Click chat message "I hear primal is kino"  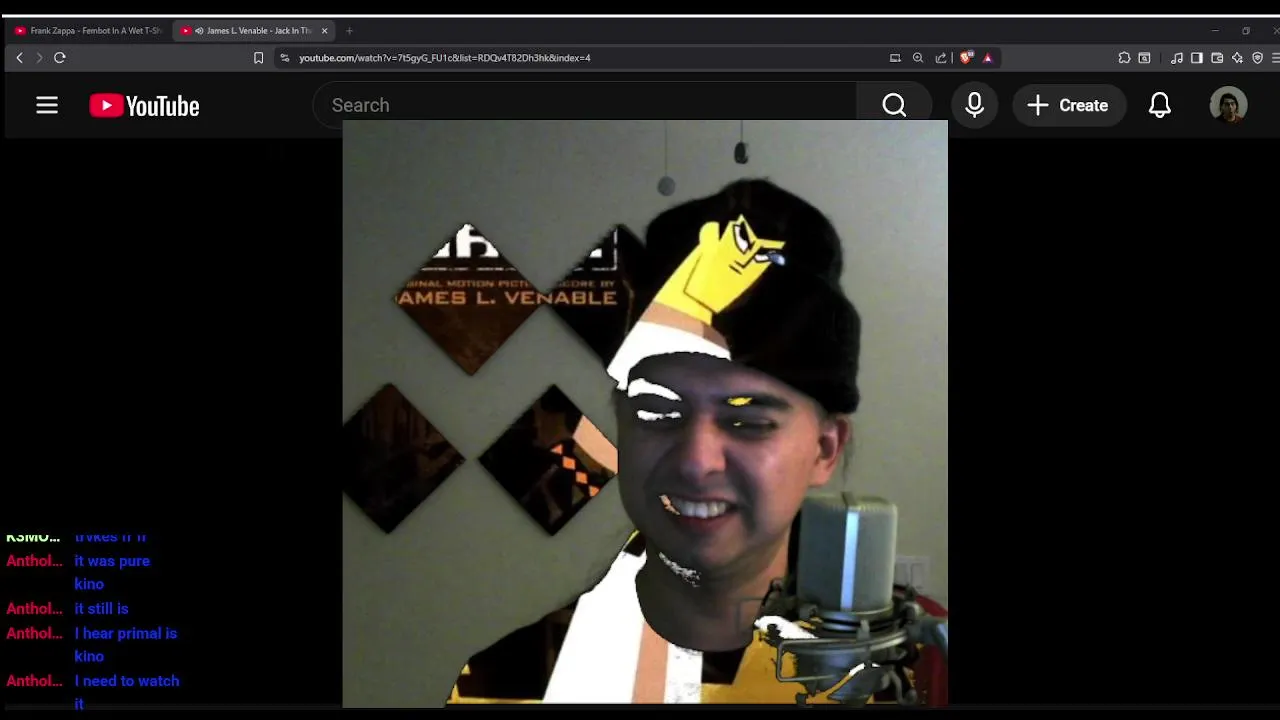[125, 644]
